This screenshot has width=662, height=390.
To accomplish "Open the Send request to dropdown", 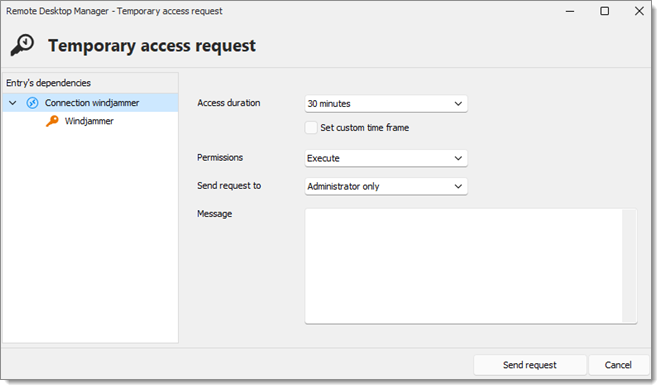I will (x=386, y=187).
